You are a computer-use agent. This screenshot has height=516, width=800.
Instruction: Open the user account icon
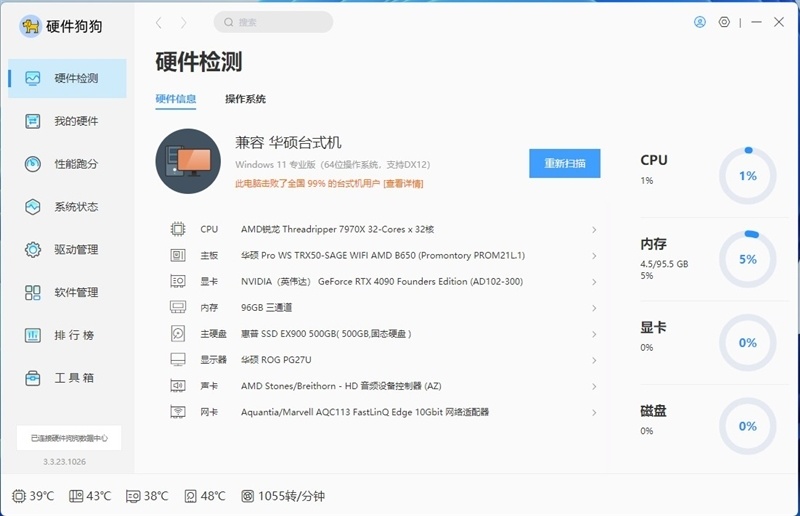699,22
